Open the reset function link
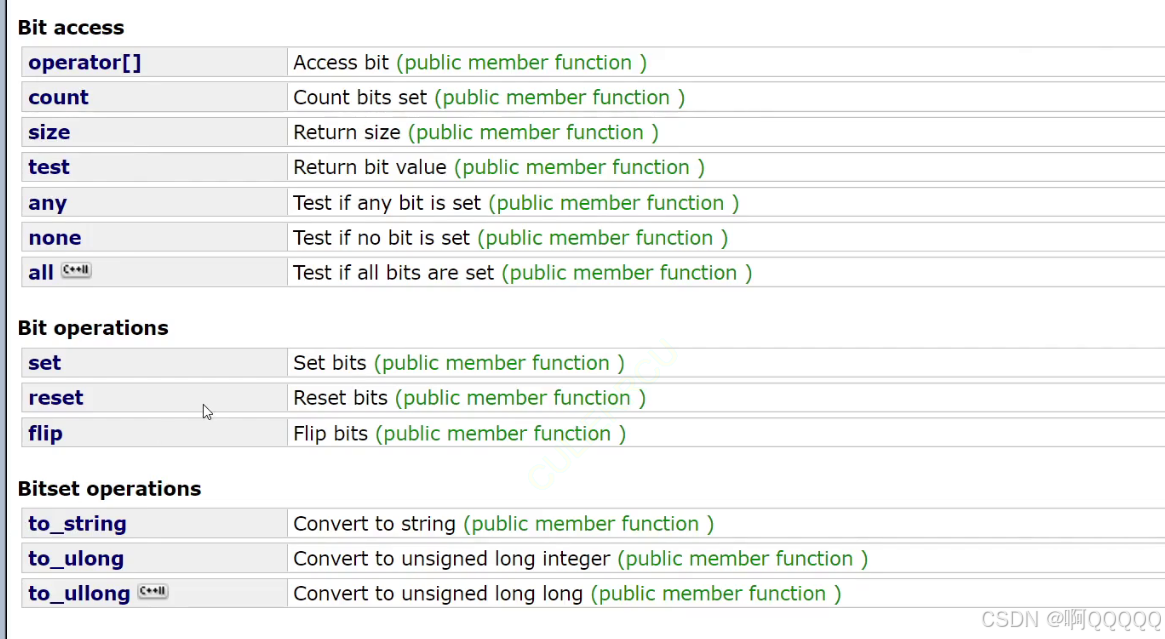The width and height of the screenshot is (1165, 639). [x=56, y=398]
